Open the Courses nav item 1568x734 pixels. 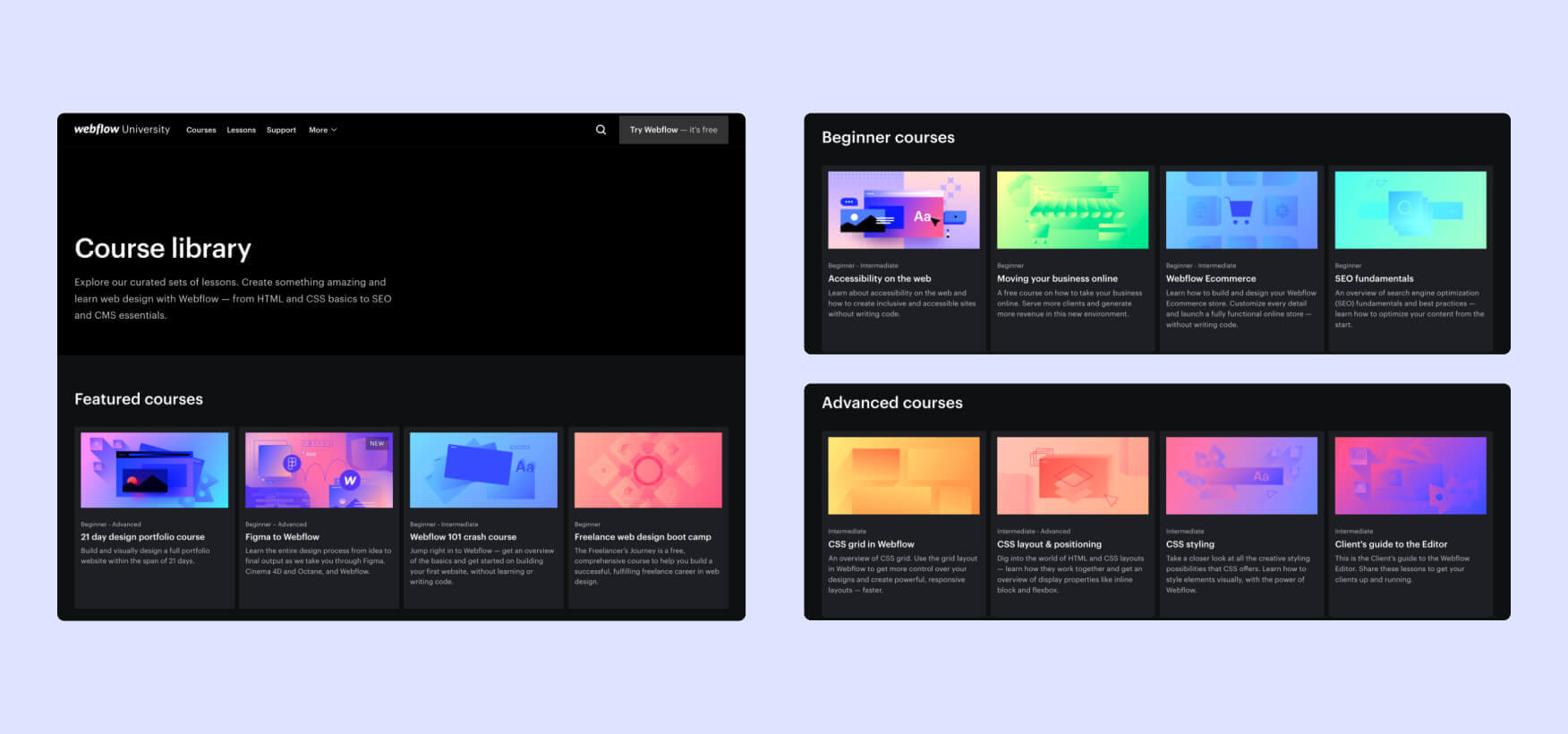click(201, 130)
